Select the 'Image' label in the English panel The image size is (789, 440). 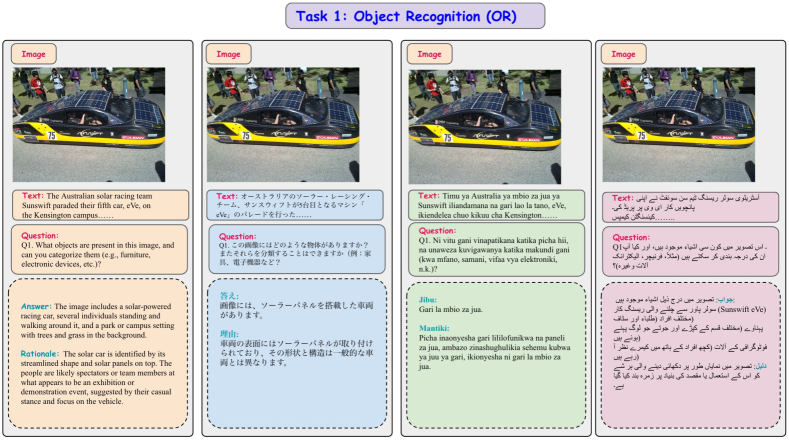[x=33, y=53]
